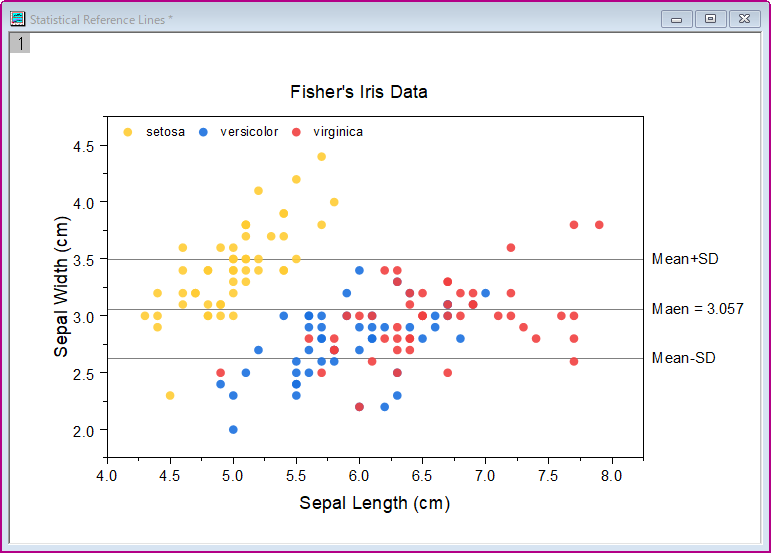The height and width of the screenshot is (553, 771).
Task: Select the Sepal Length (cm) axis title
Action: click(x=375, y=503)
